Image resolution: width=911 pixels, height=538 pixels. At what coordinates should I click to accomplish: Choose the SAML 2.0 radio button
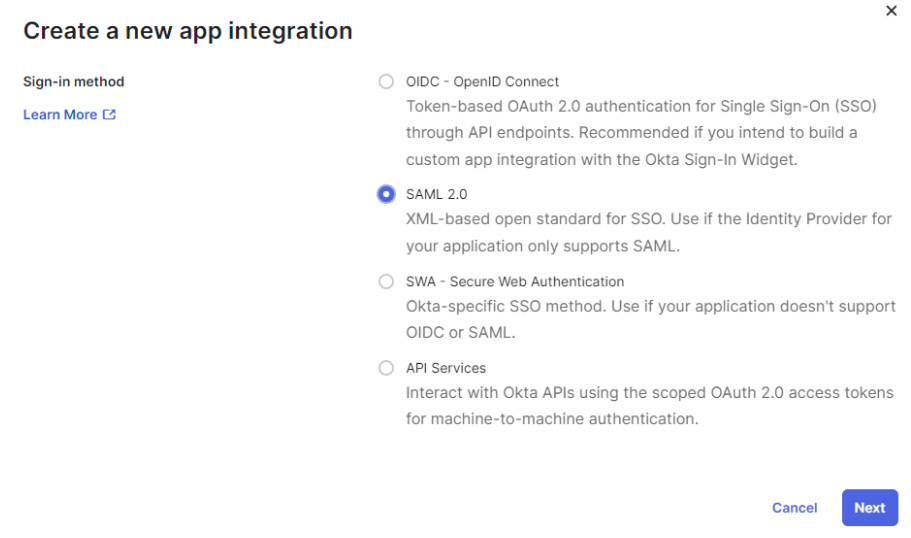click(x=386, y=195)
